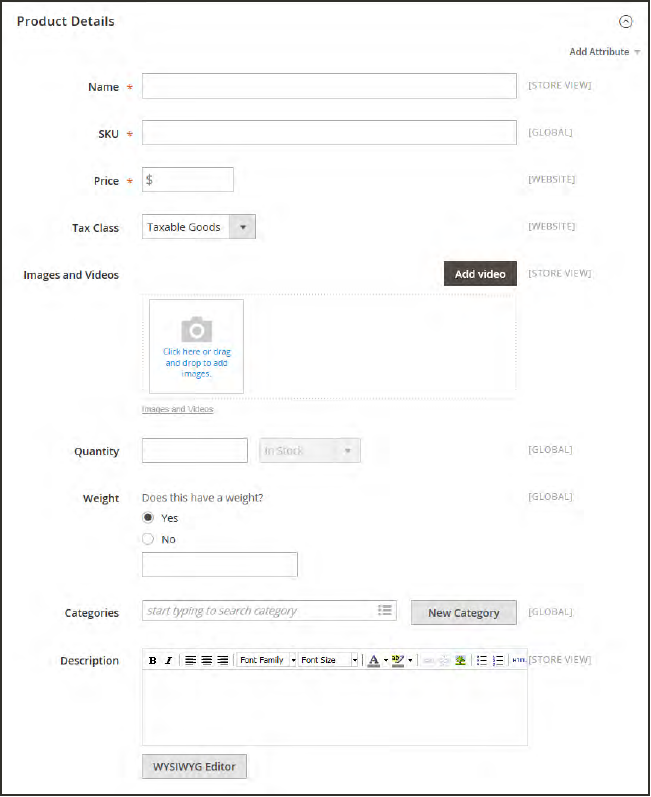Open the Font Size dropdown

point(329,661)
